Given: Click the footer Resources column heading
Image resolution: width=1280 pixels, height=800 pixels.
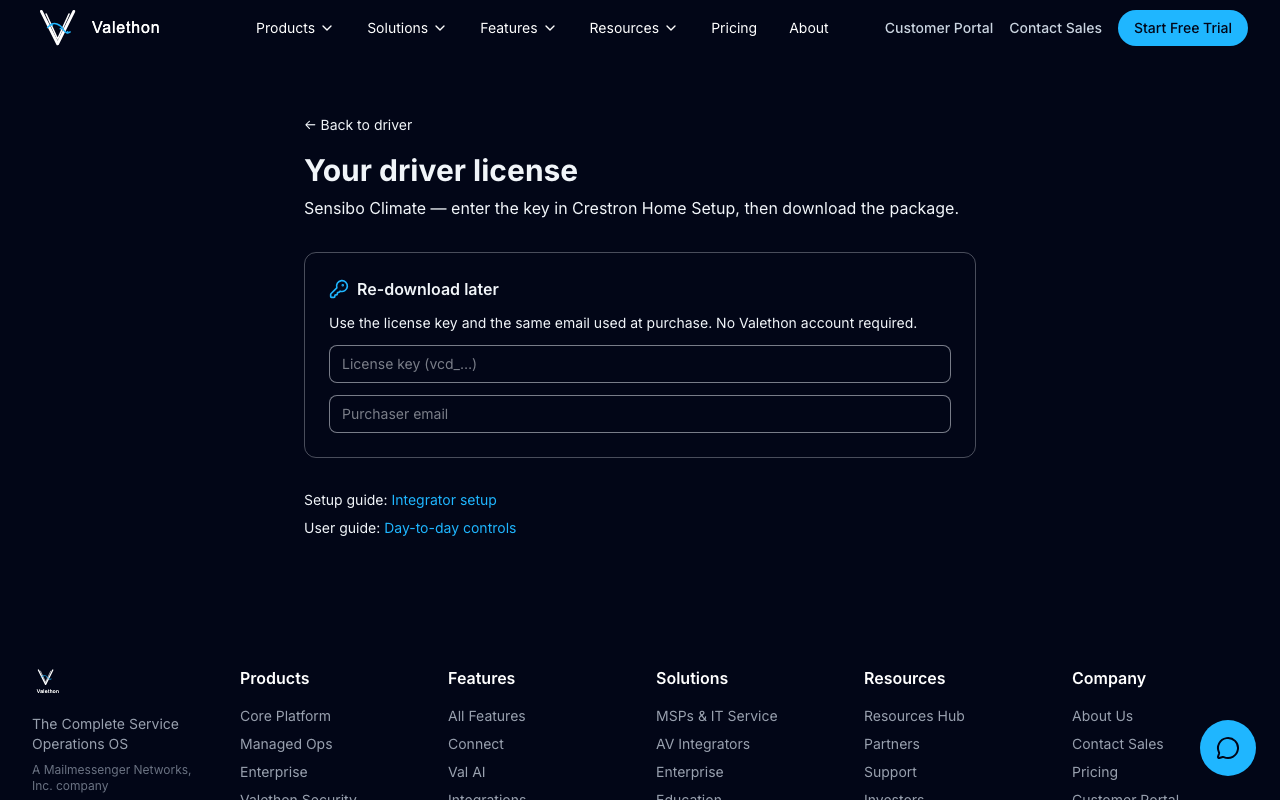Looking at the screenshot, I should click(x=905, y=678).
